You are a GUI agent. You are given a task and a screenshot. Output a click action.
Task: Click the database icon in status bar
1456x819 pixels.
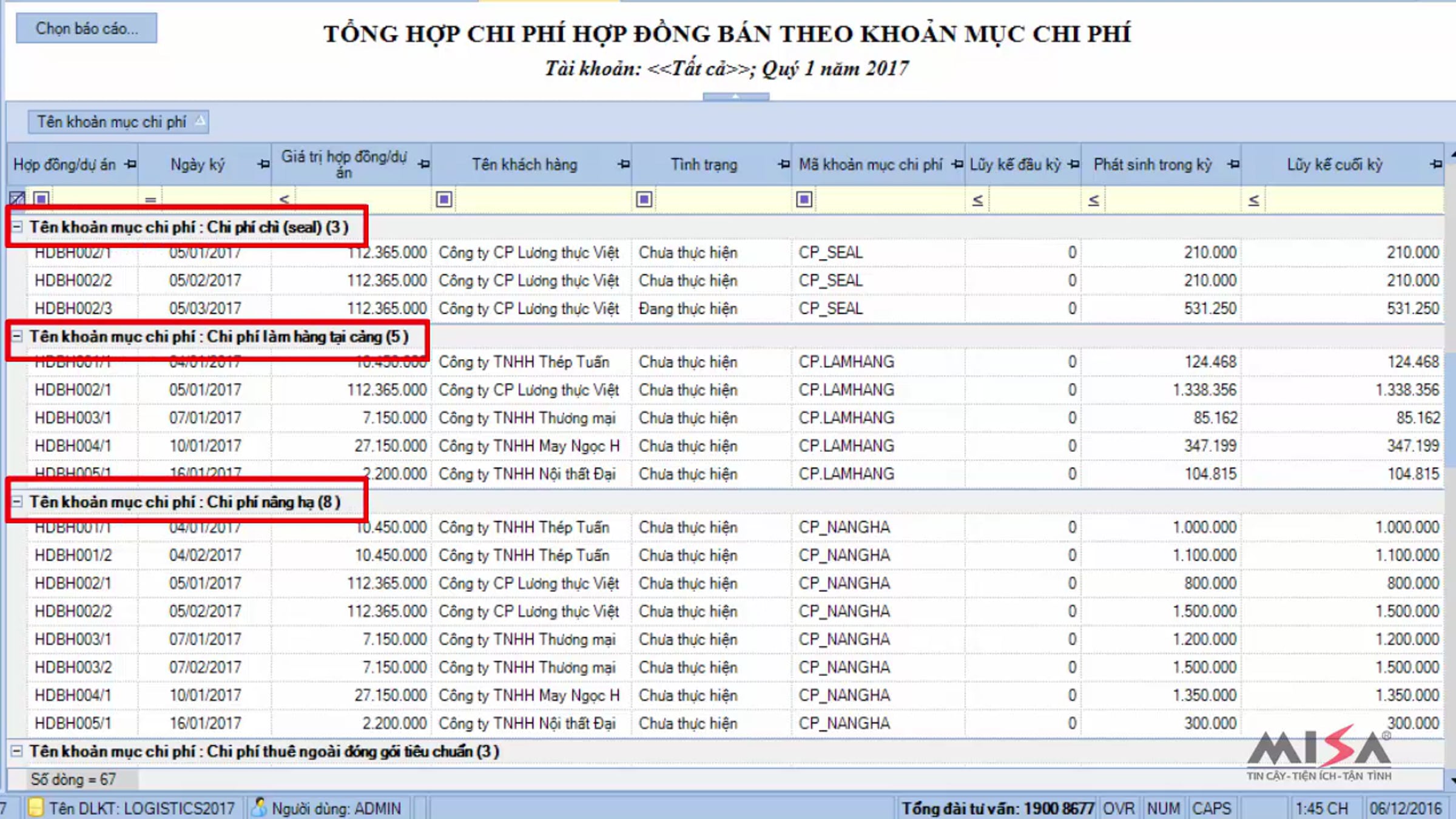pyautogui.click(x=36, y=807)
